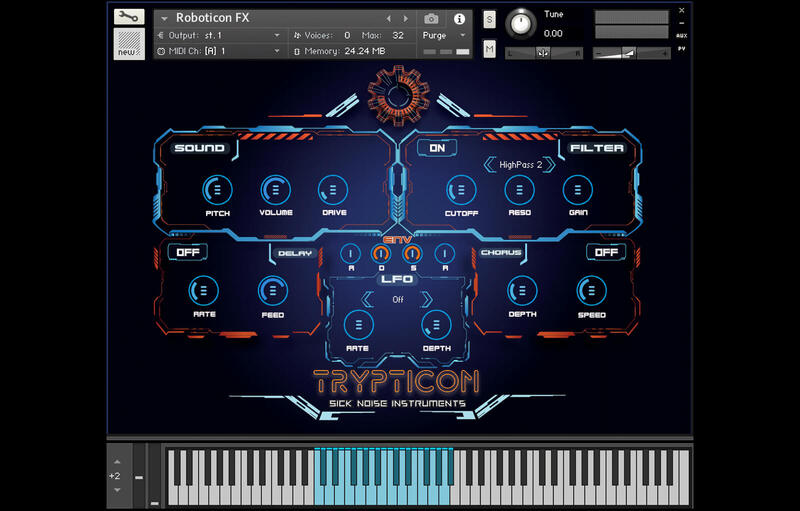The image size is (800, 511).
Task: Click the chorus Speed knob
Action: (591, 291)
